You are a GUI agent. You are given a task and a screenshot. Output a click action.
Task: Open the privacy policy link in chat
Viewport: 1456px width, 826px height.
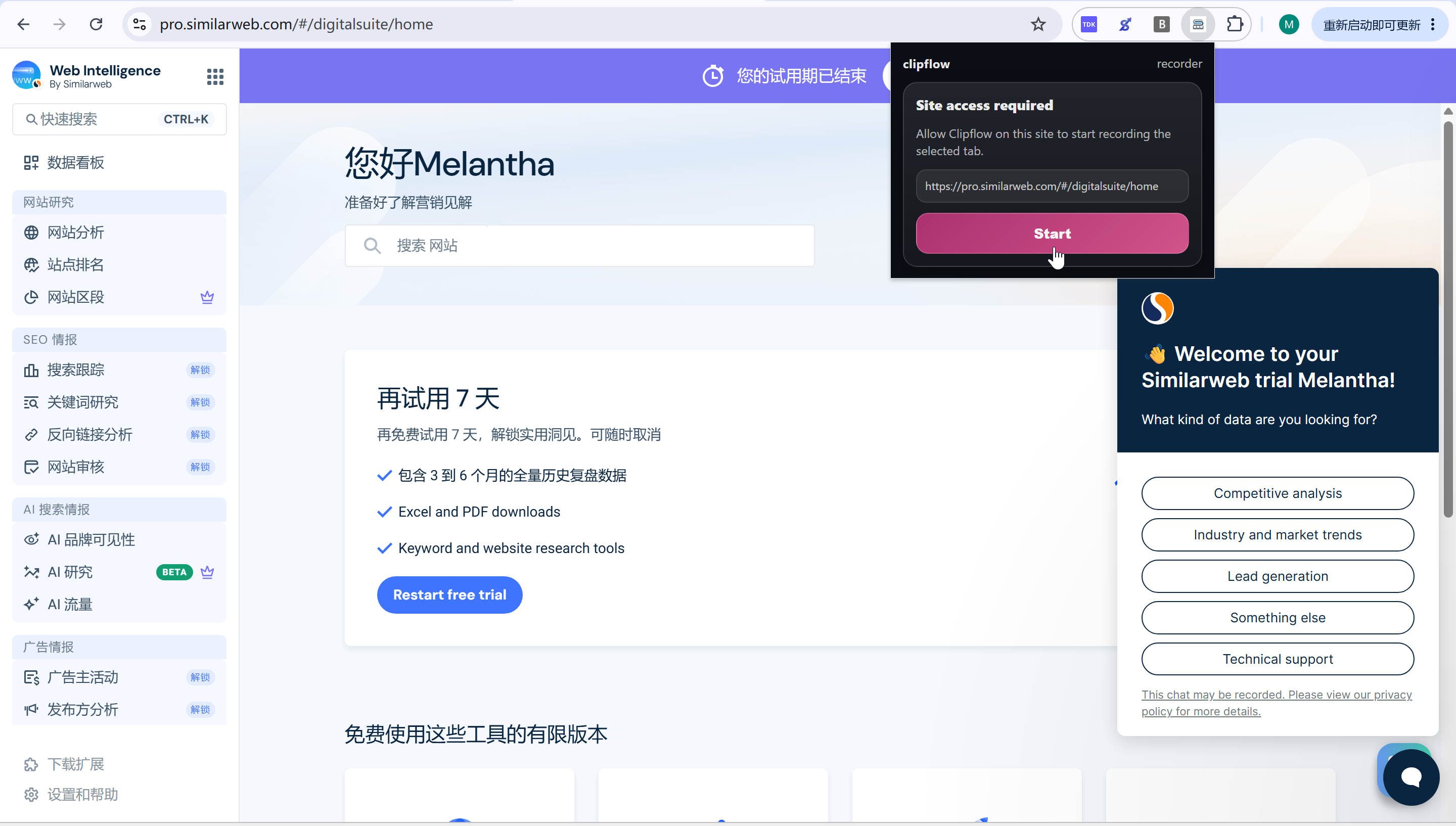[x=1276, y=703]
